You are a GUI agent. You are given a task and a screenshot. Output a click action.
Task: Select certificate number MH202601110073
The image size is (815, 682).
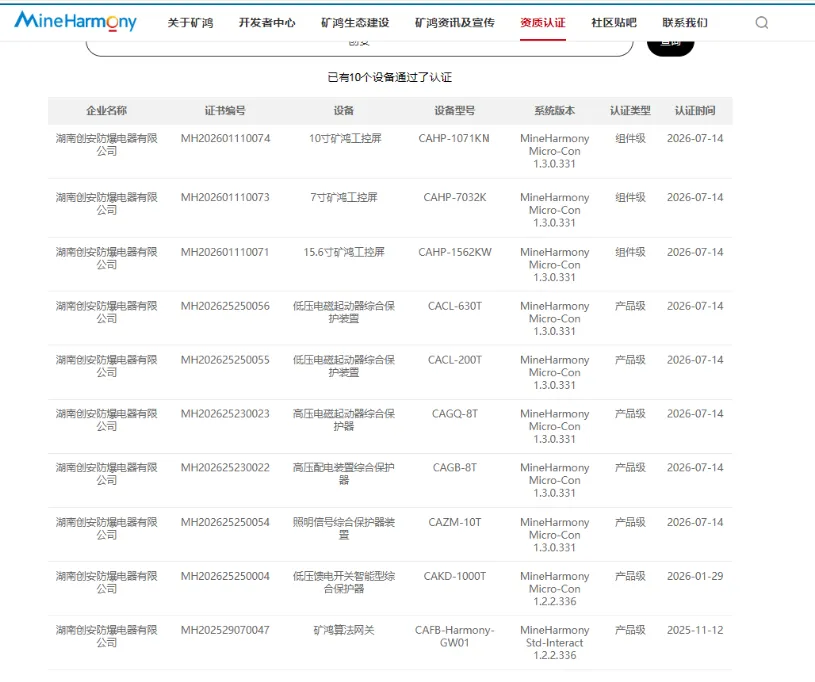(x=225, y=198)
